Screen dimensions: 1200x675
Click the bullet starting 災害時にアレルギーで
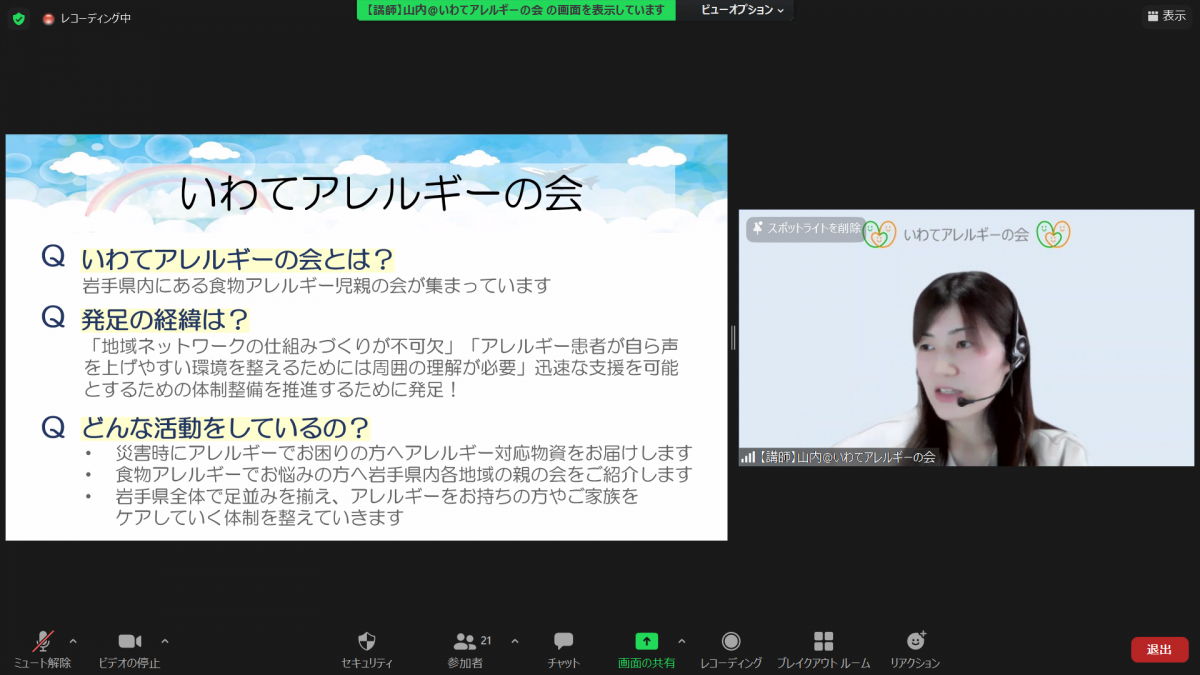pyautogui.click(x=403, y=453)
